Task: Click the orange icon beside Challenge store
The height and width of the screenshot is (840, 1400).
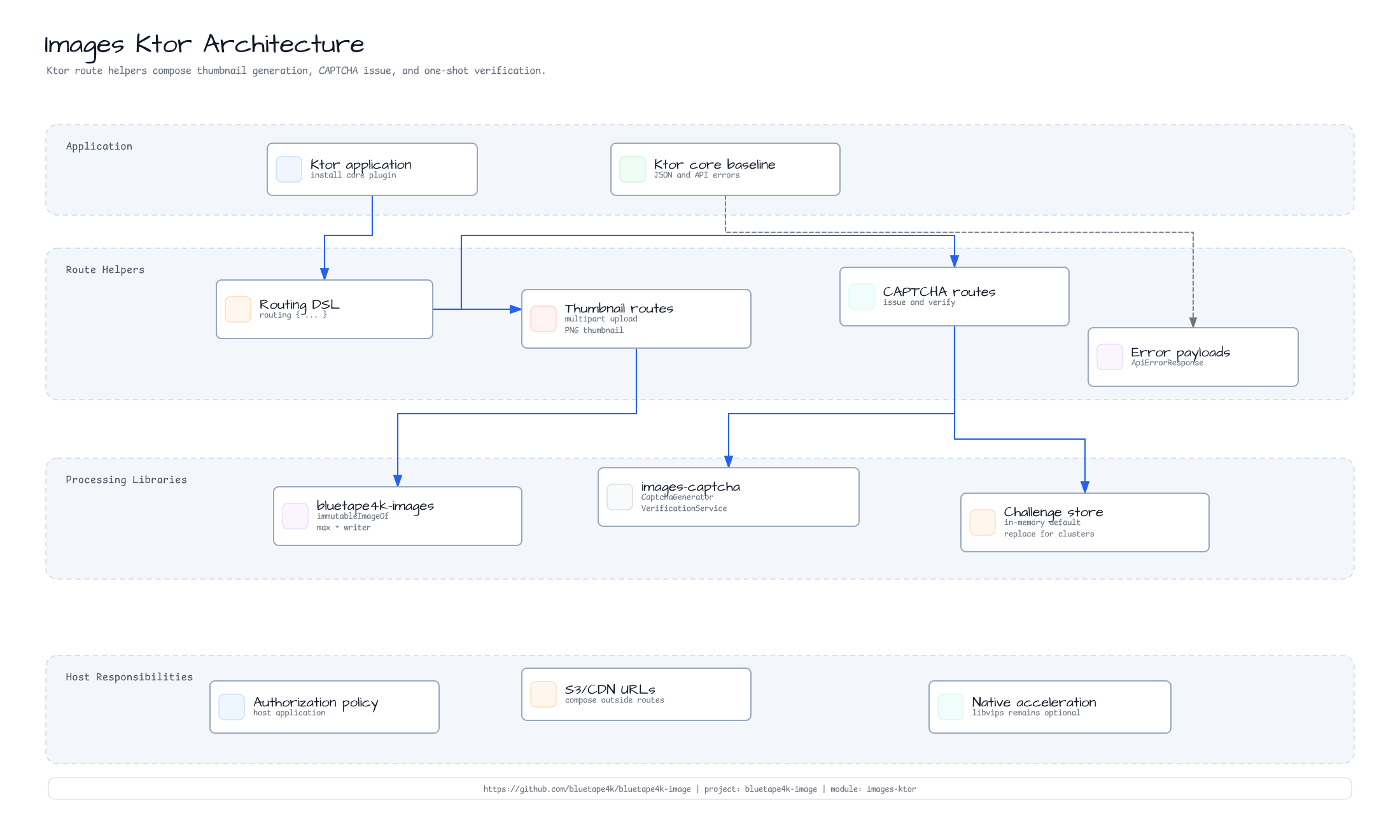Action: tap(983, 522)
